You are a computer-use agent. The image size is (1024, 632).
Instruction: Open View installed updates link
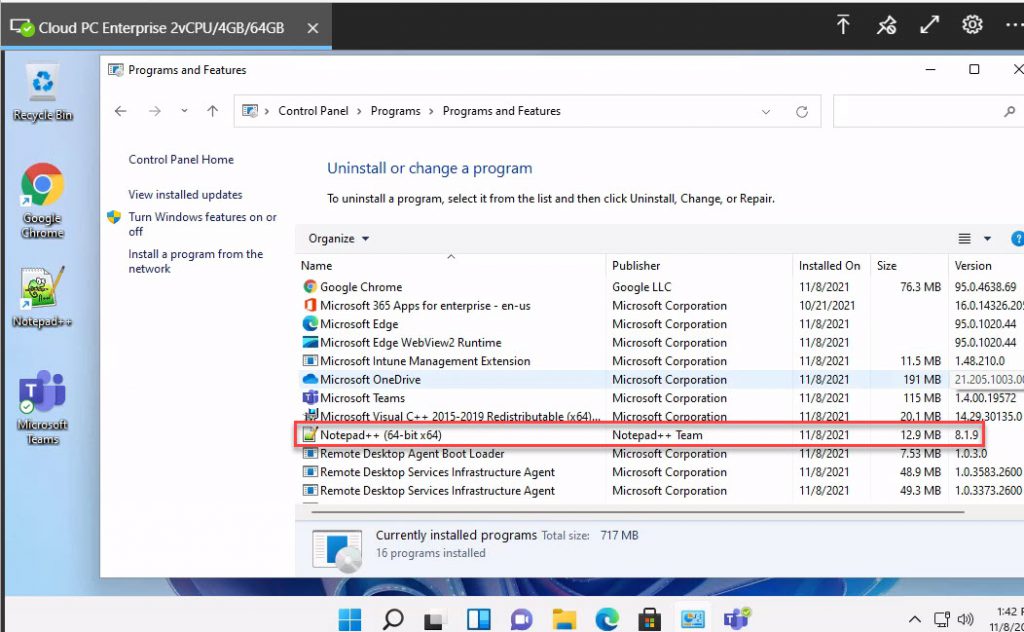click(185, 195)
